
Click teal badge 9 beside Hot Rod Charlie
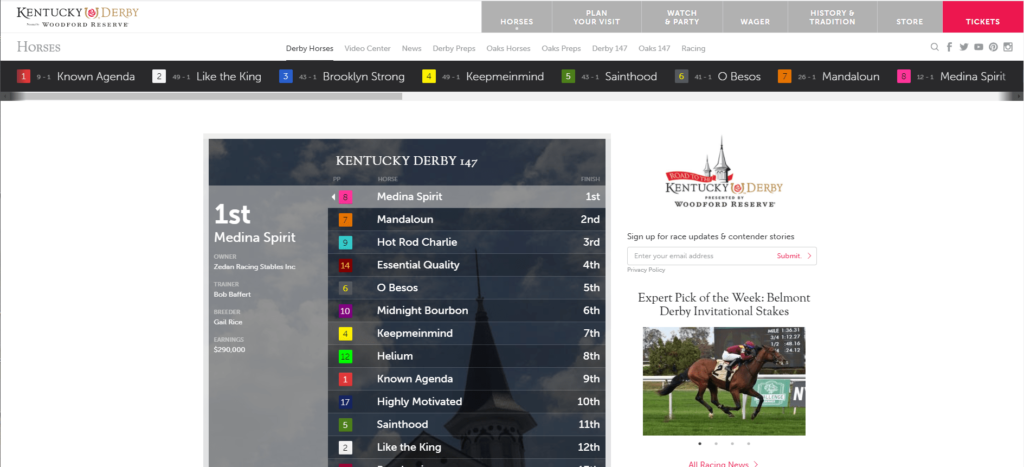(345, 242)
